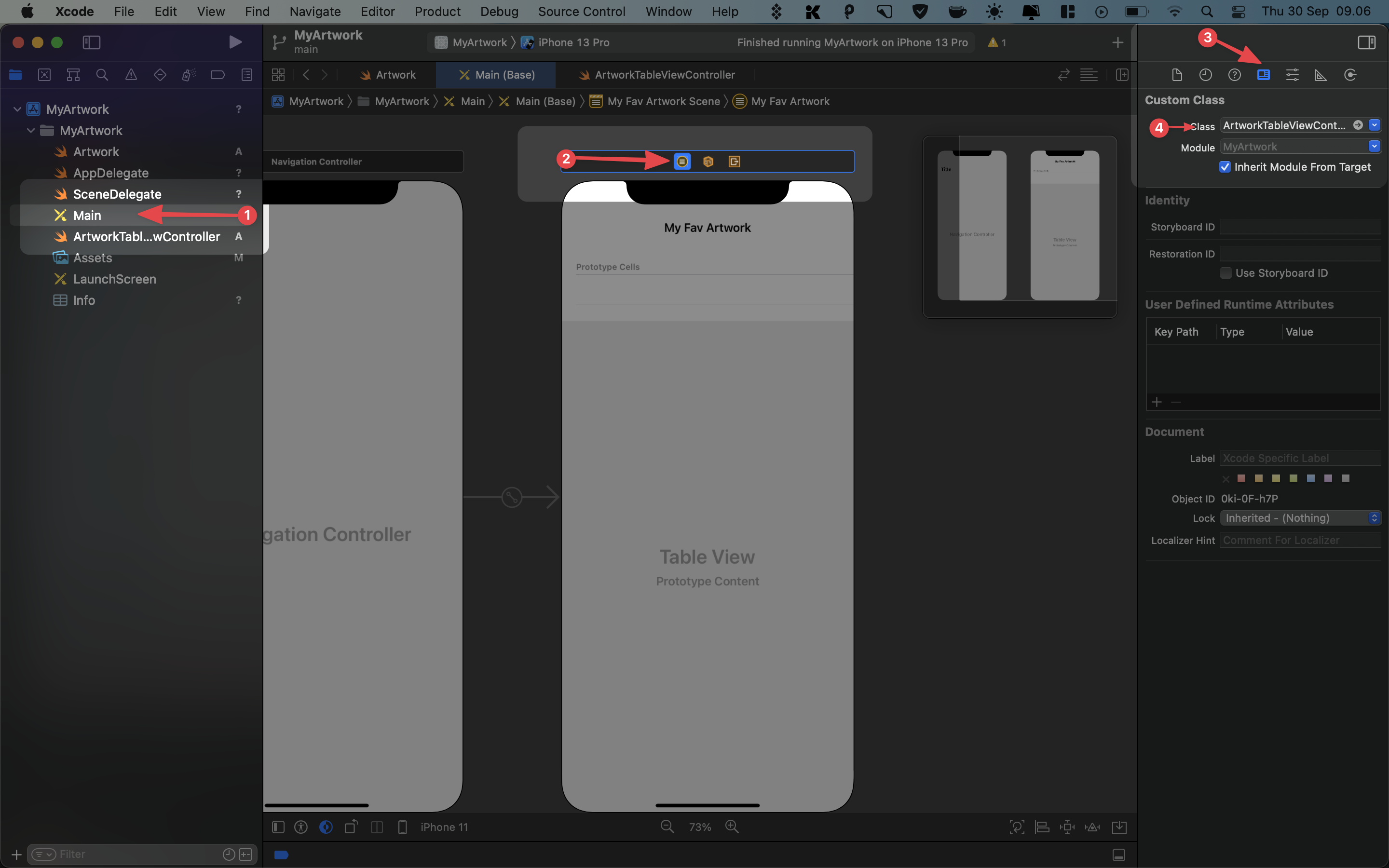Viewport: 1389px width, 868px height.
Task: Show the Quick Help inspector
Action: (1235, 75)
